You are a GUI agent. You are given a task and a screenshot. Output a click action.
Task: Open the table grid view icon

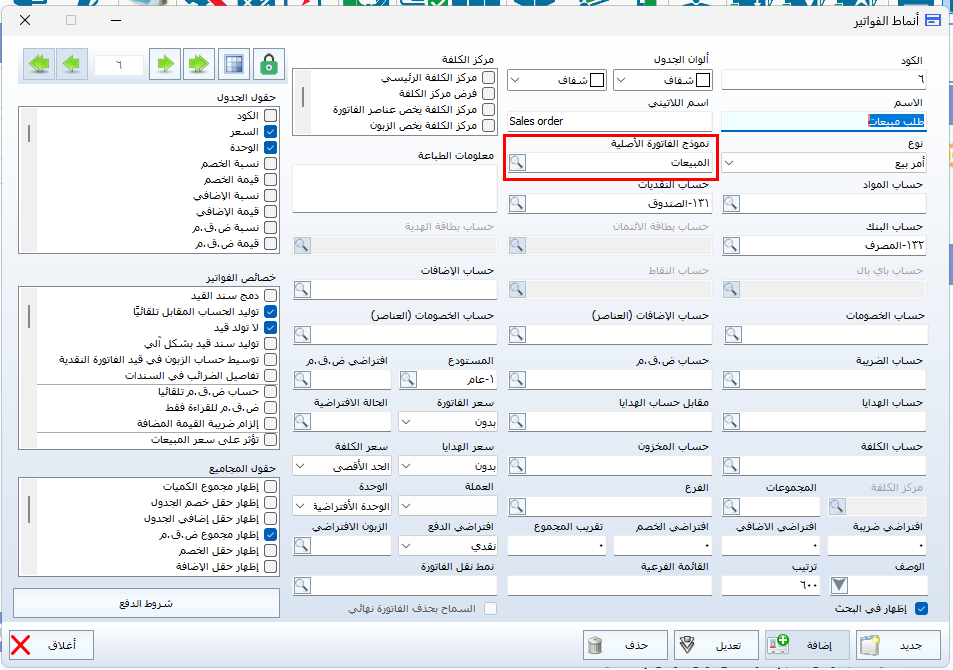pos(234,64)
